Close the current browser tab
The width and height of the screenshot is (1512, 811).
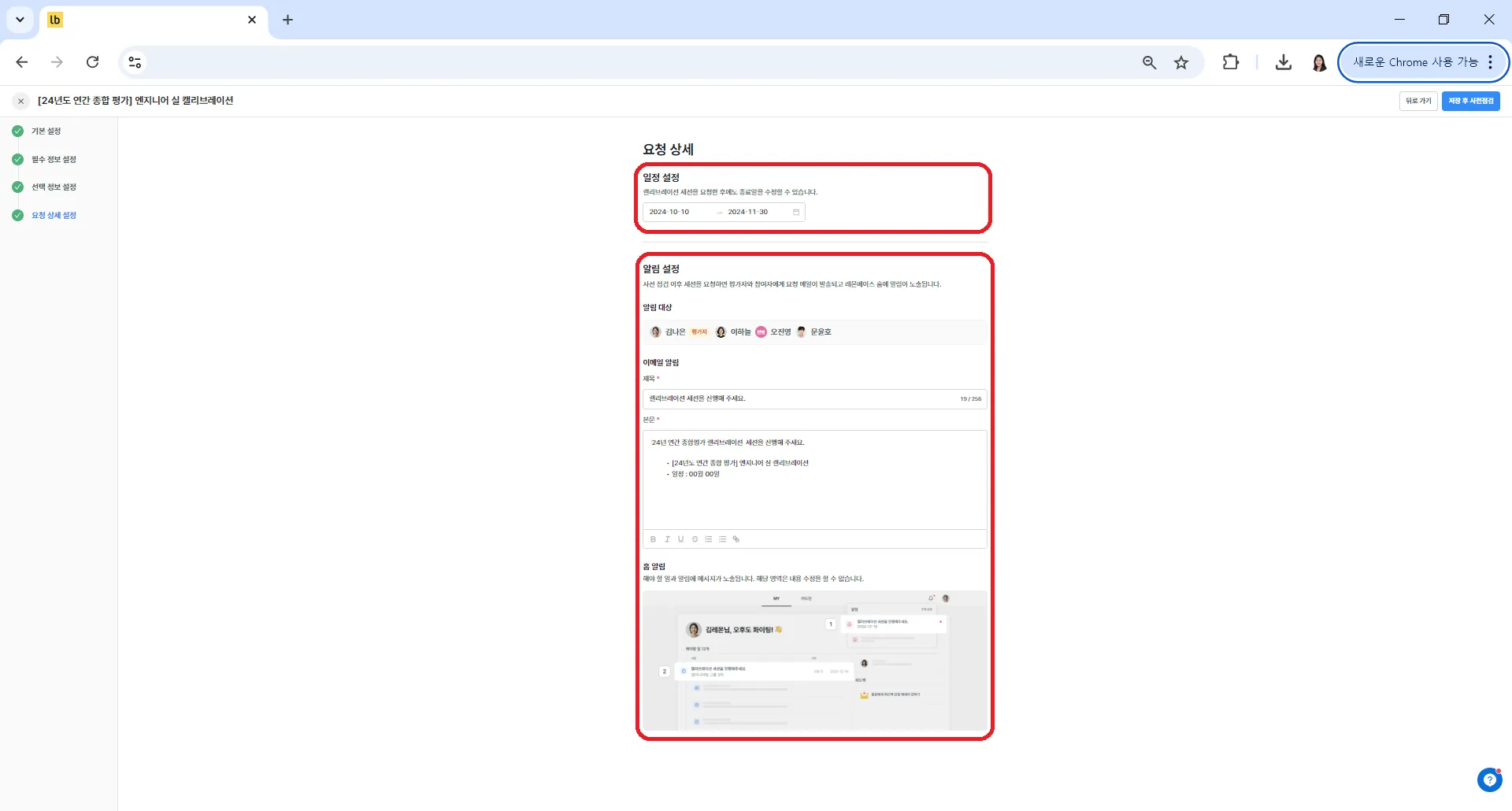tap(252, 20)
